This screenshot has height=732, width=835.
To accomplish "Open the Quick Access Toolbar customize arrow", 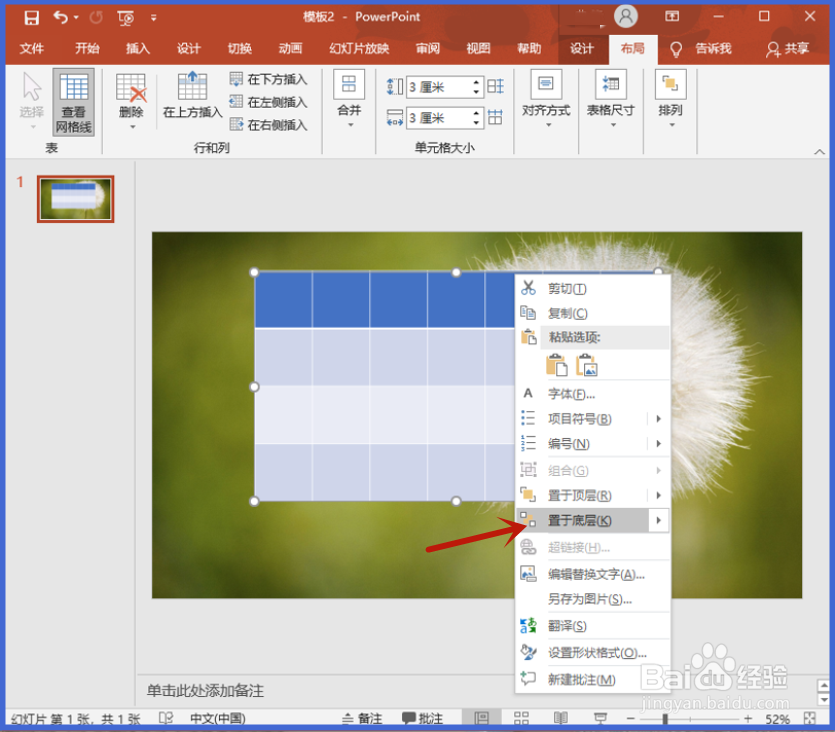I will [153, 18].
